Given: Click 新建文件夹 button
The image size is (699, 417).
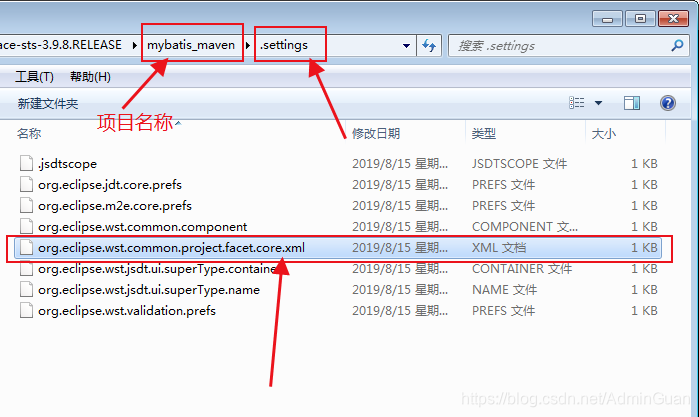Looking at the screenshot, I should (x=48, y=103).
